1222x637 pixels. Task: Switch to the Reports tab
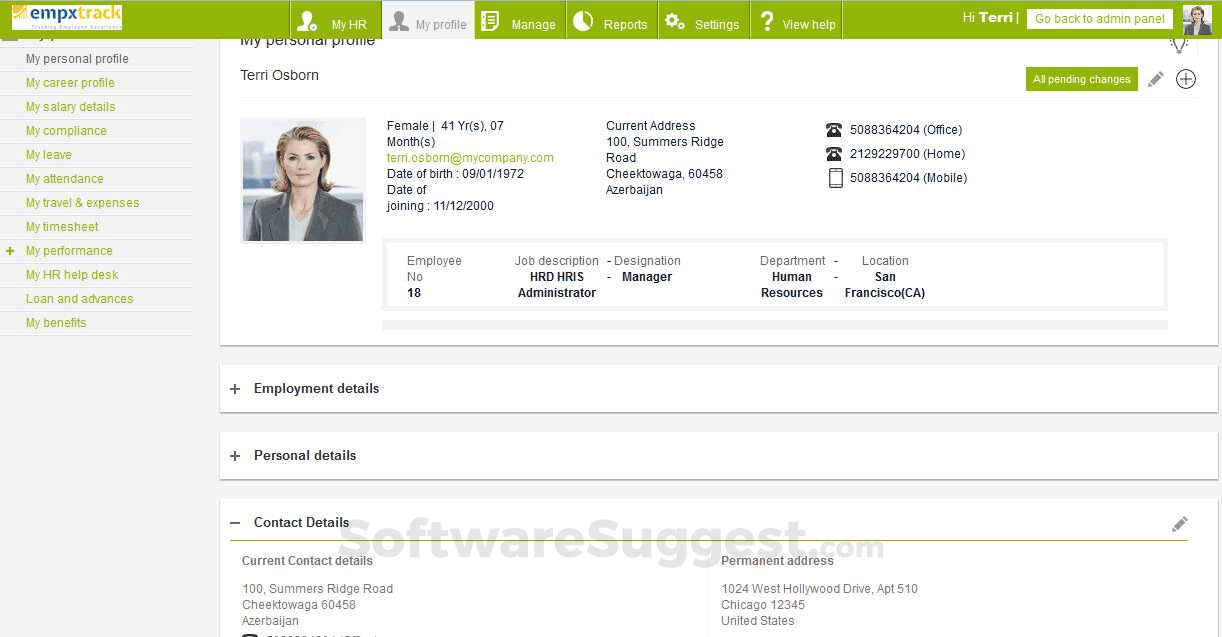point(612,21)
